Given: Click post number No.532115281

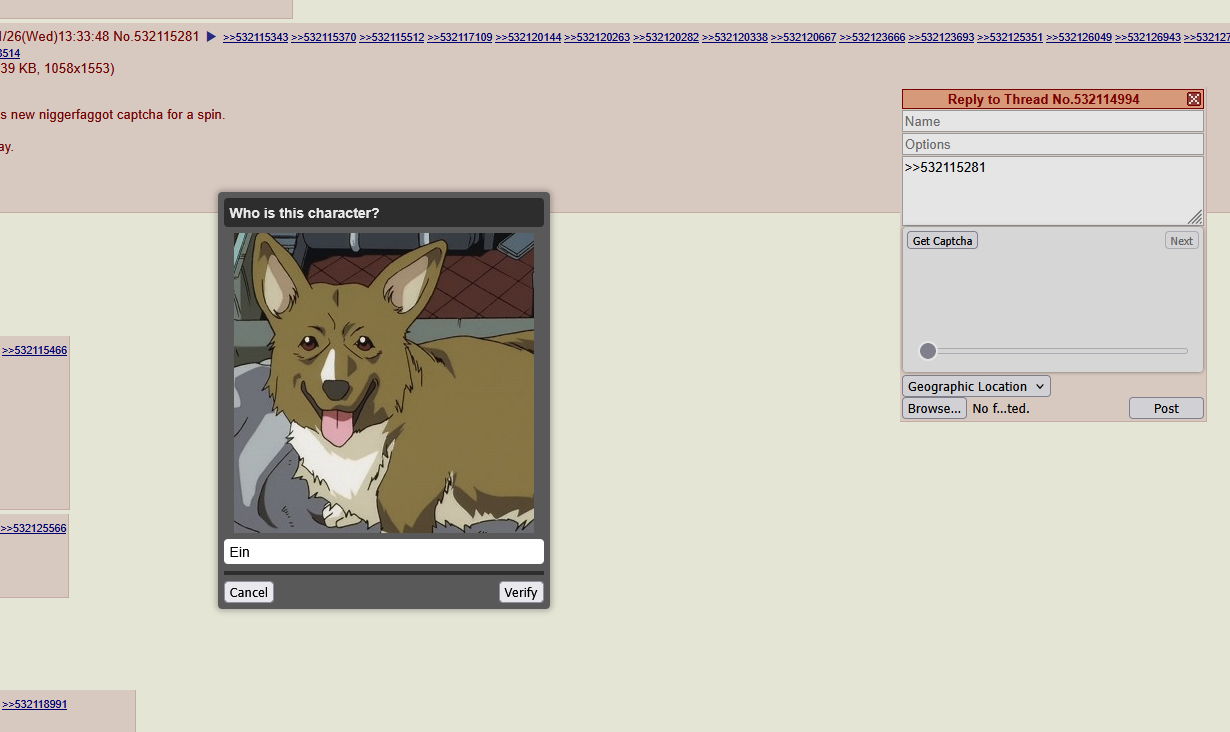Looking at the screenshot, I should (156, 37).
